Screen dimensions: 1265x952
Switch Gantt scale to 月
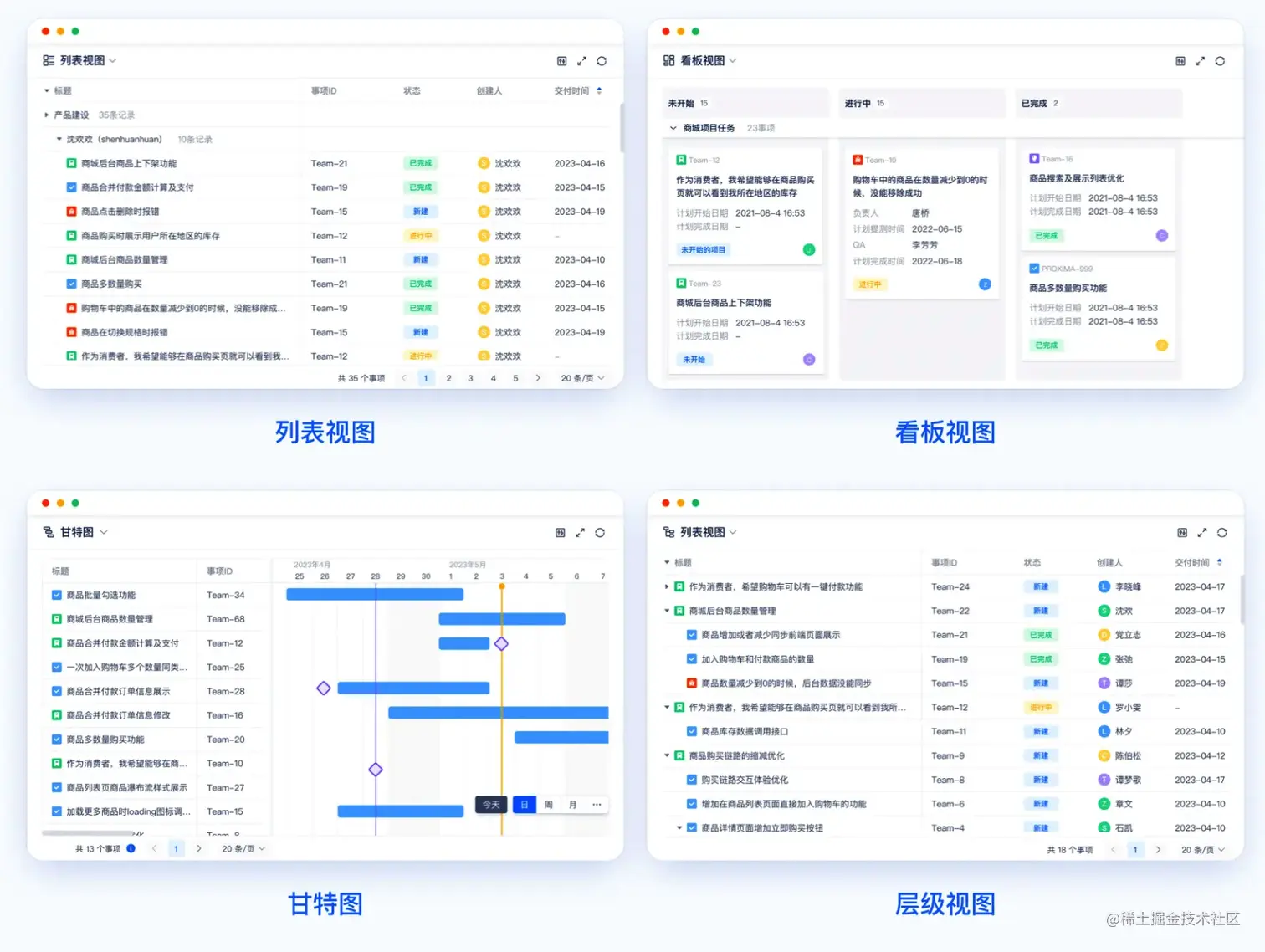click(572, 805)
